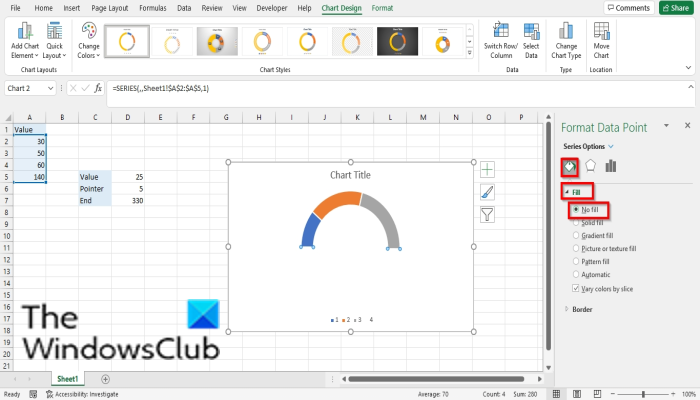Click Move Chart icon
Image resolution: width=700 pixels, height=400 pixels.
pos(601,41)
